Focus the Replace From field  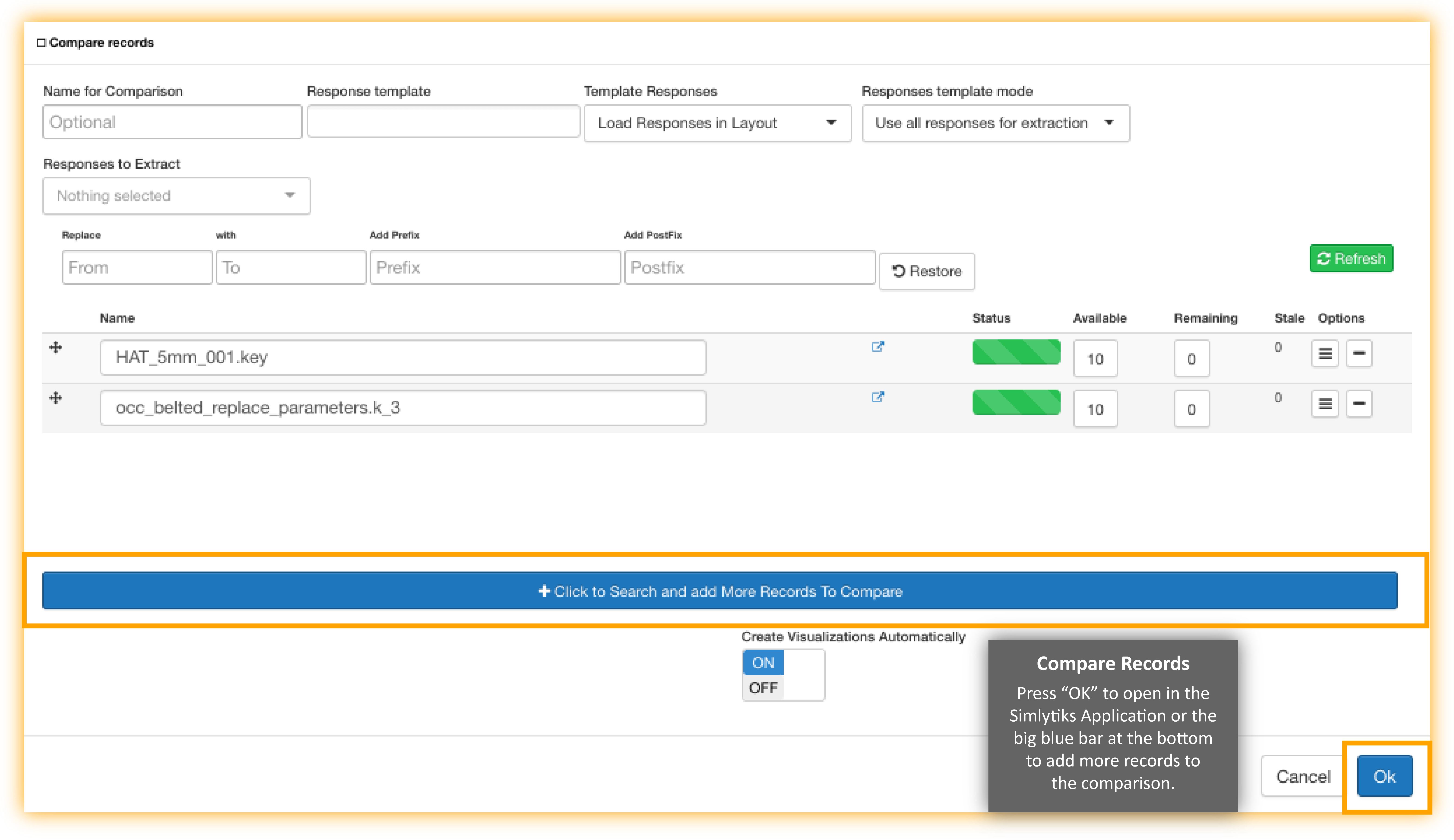(137, 268)
